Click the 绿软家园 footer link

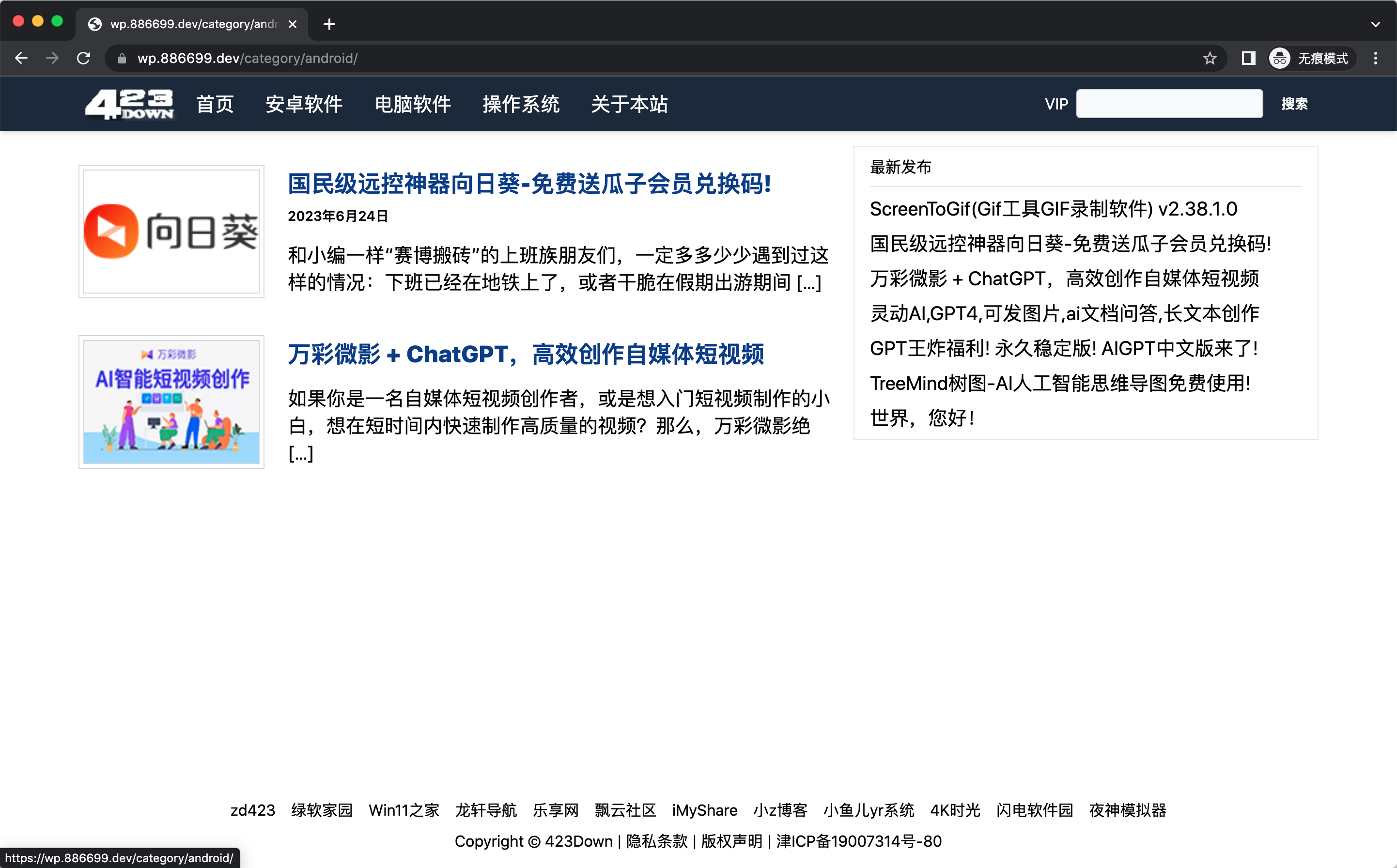[x=322, y=809]
